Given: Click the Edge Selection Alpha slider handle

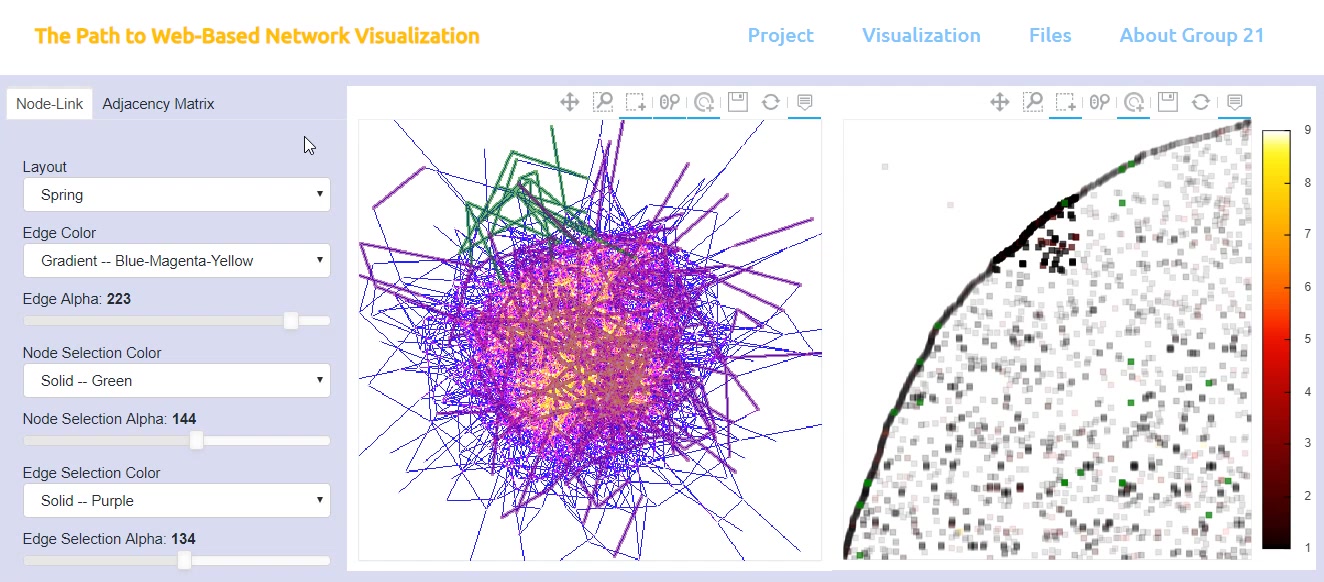Looking at the screenshot, I should [x=185, y=561].
